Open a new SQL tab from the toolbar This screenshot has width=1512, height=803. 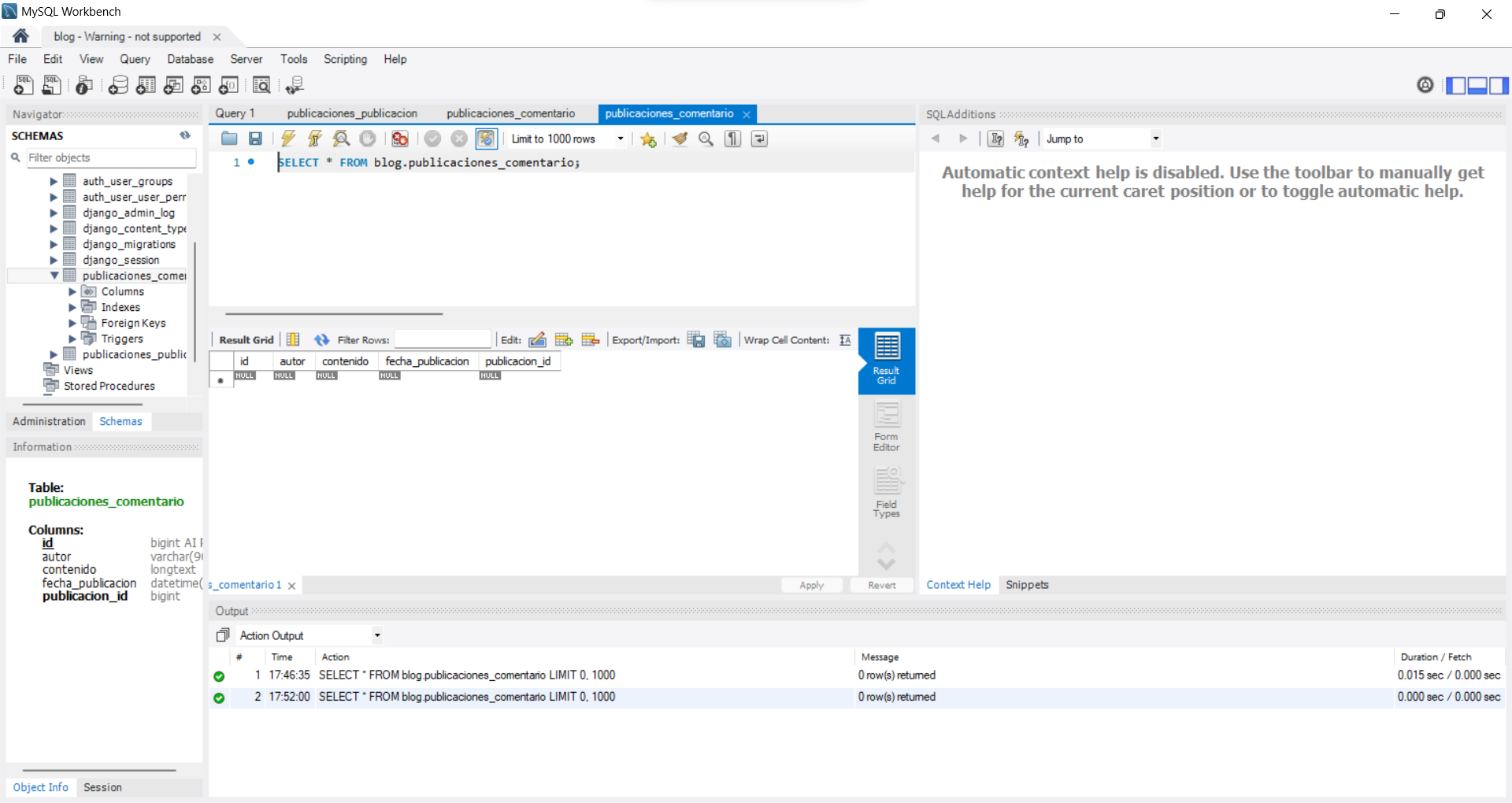point(24,85)
